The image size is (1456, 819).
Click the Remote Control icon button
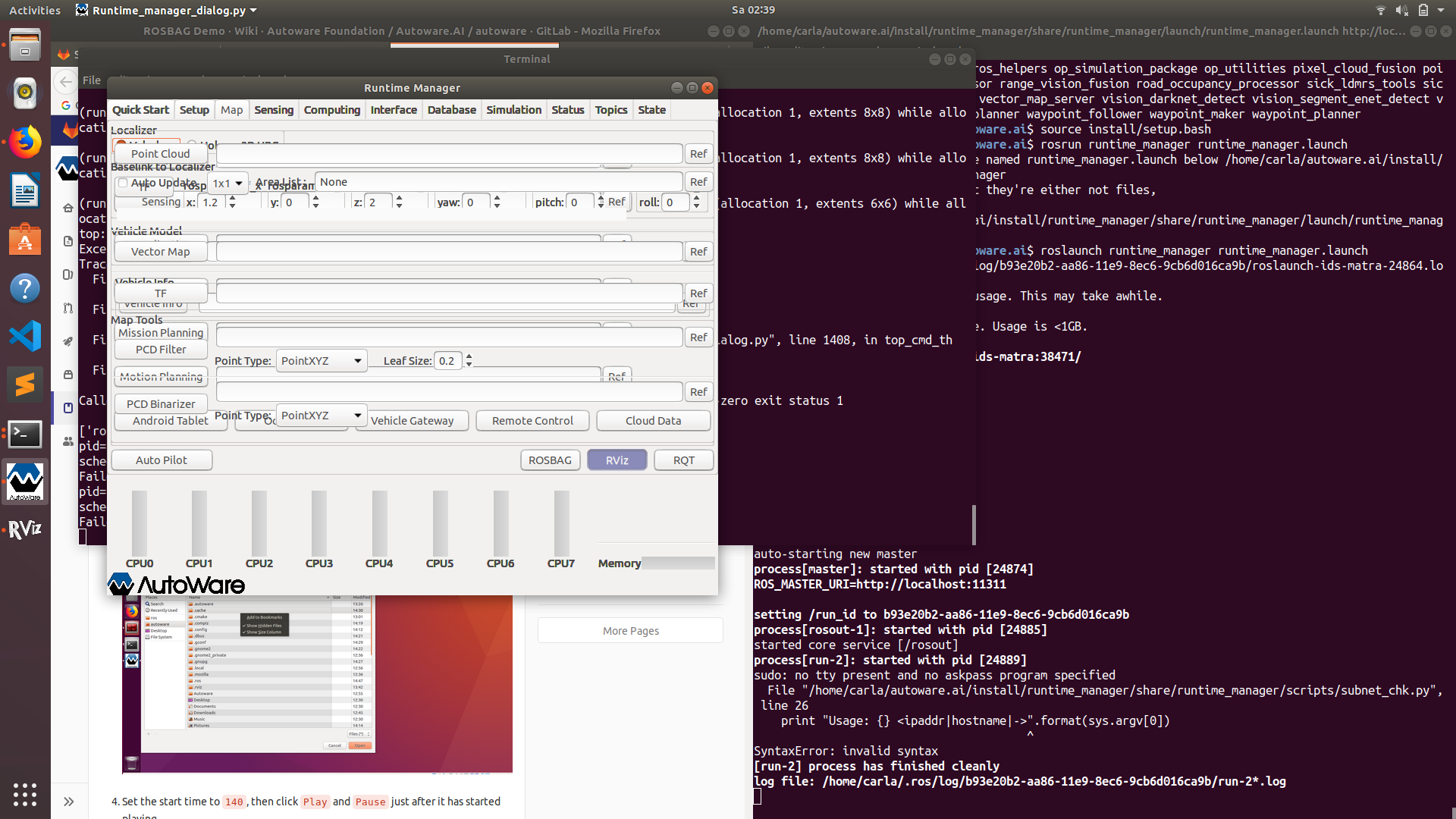[x=532, y=420]
